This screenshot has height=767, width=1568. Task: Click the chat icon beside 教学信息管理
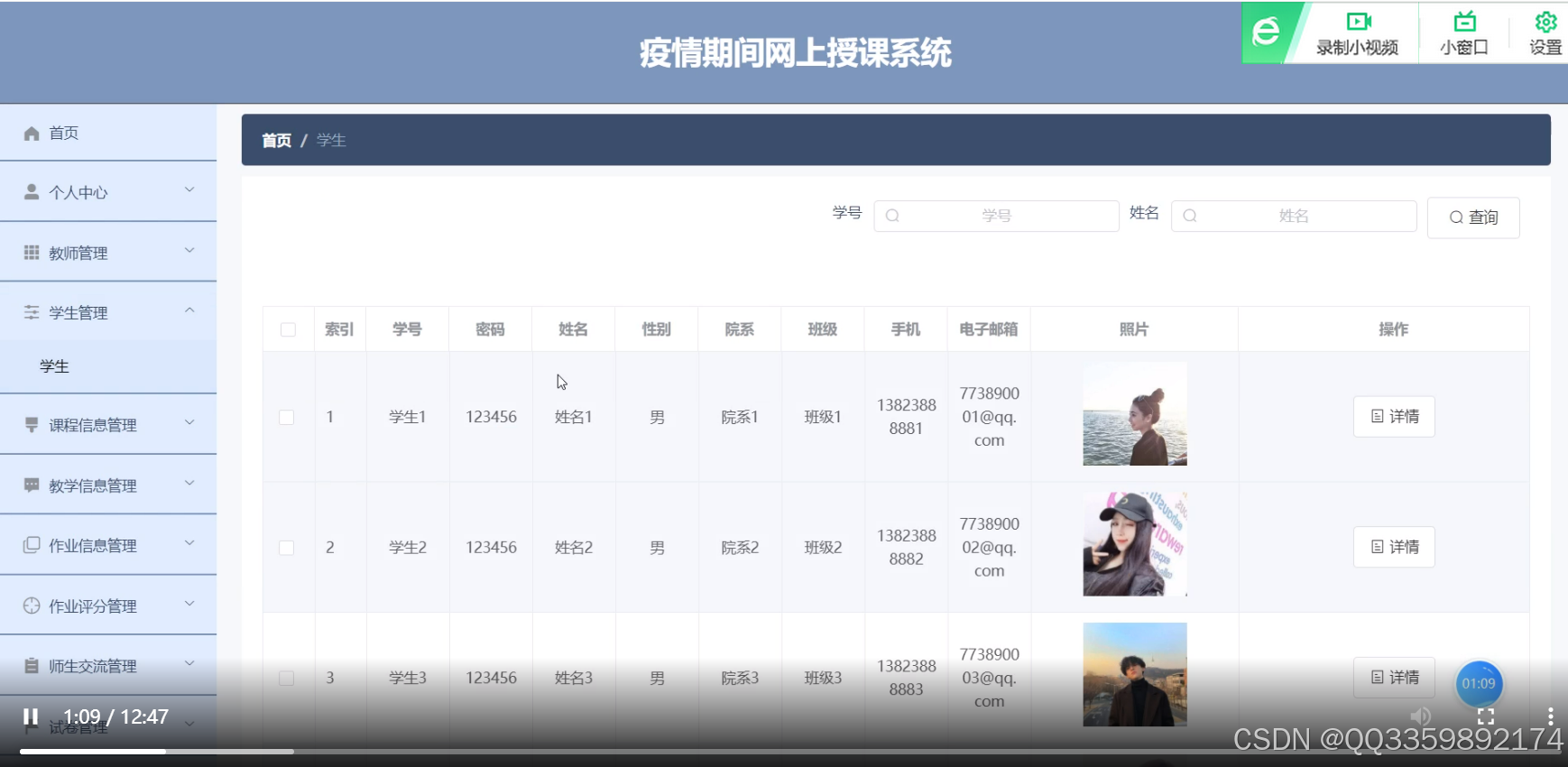(x=32, y=485)
